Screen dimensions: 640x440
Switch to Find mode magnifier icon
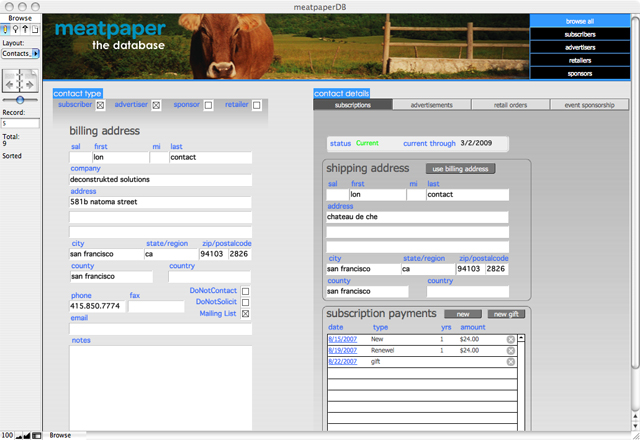(x=14, y=29)
